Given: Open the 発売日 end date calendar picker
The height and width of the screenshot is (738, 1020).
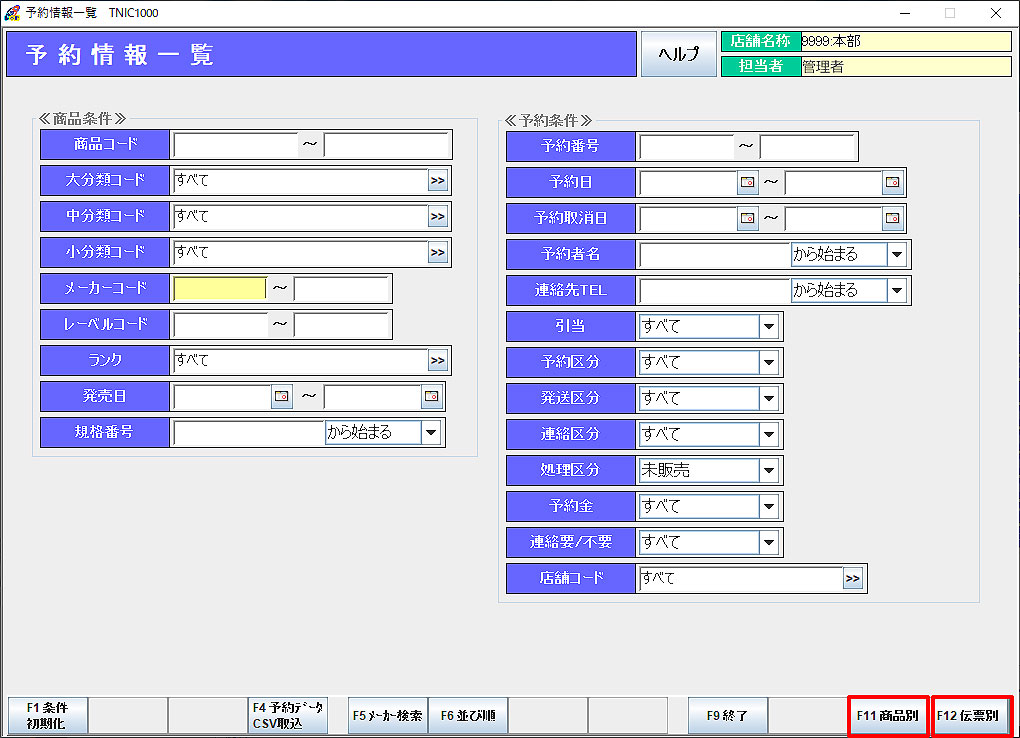Looking at the screenshot, I should pyautogui.click(x=431, y=397).
